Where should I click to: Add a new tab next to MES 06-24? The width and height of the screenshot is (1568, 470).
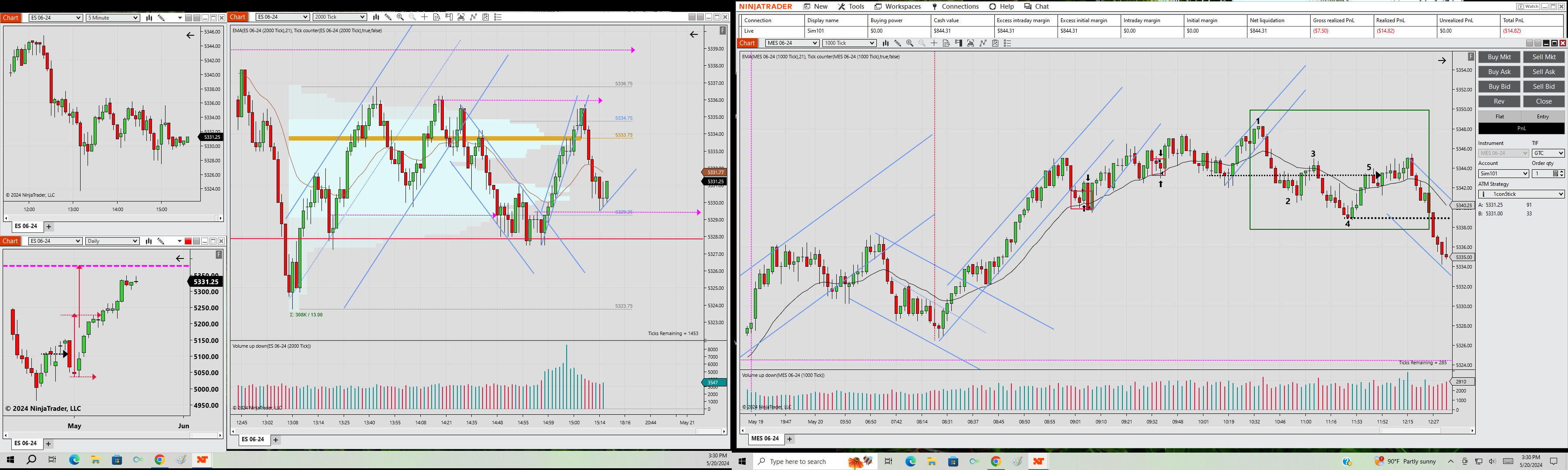click(x=790, y=439)
